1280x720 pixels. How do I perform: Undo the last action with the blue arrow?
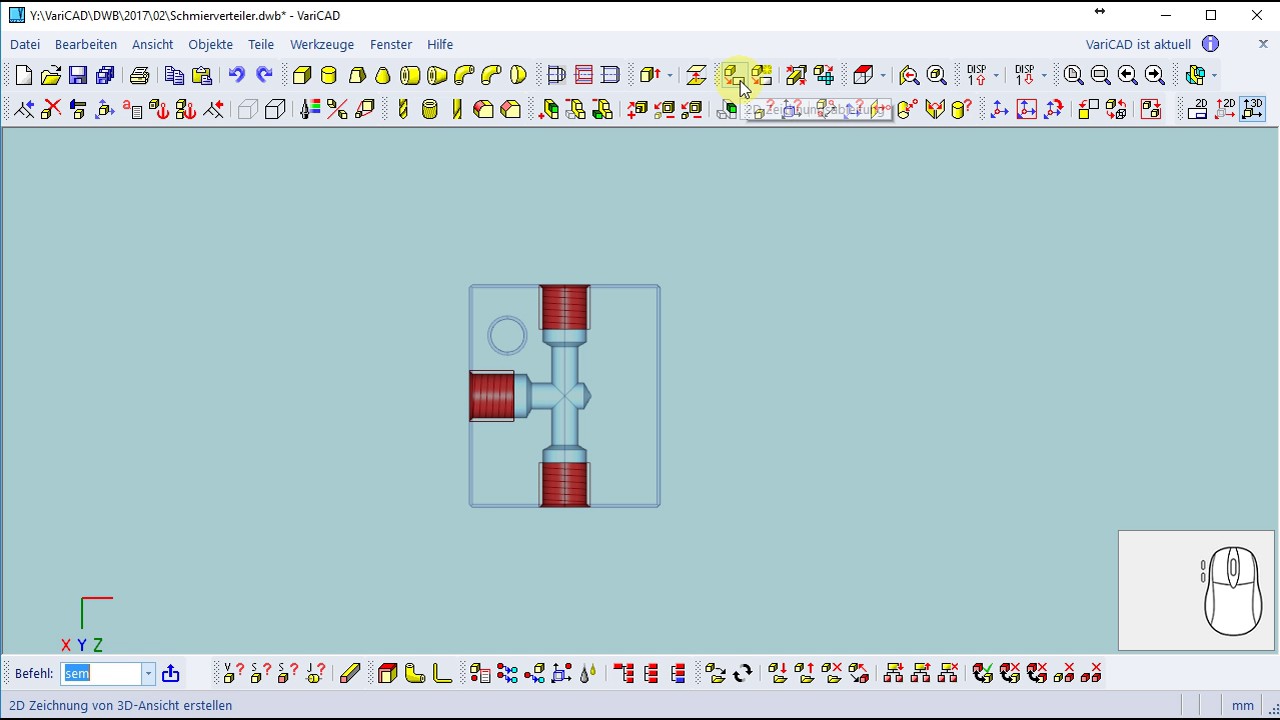(x=236, y=75)
